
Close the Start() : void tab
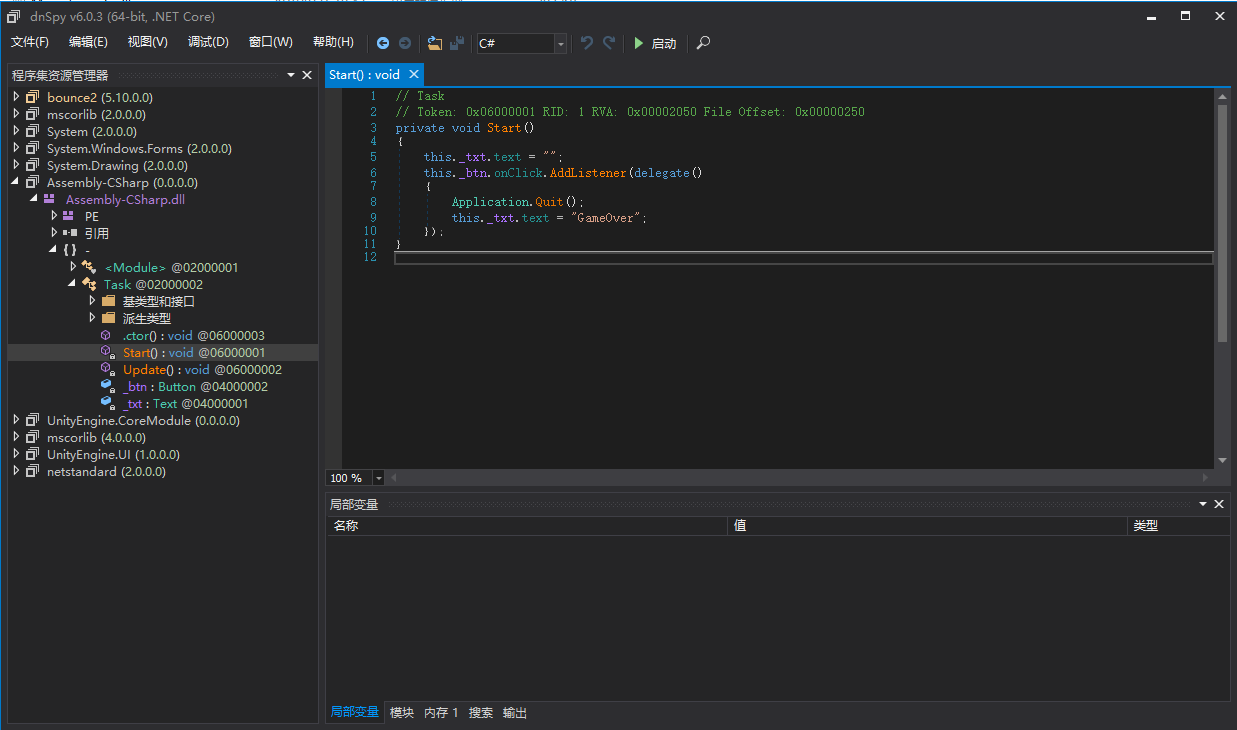click(x=414, y=74)
